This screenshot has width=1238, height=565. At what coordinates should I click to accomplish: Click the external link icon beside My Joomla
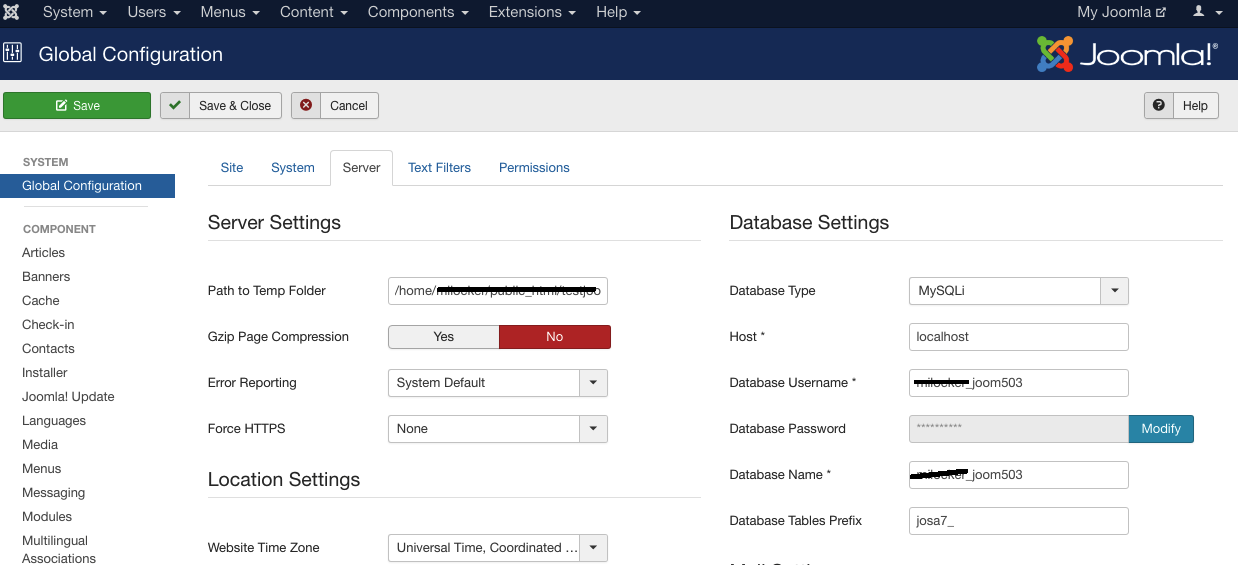[1161, 13]
